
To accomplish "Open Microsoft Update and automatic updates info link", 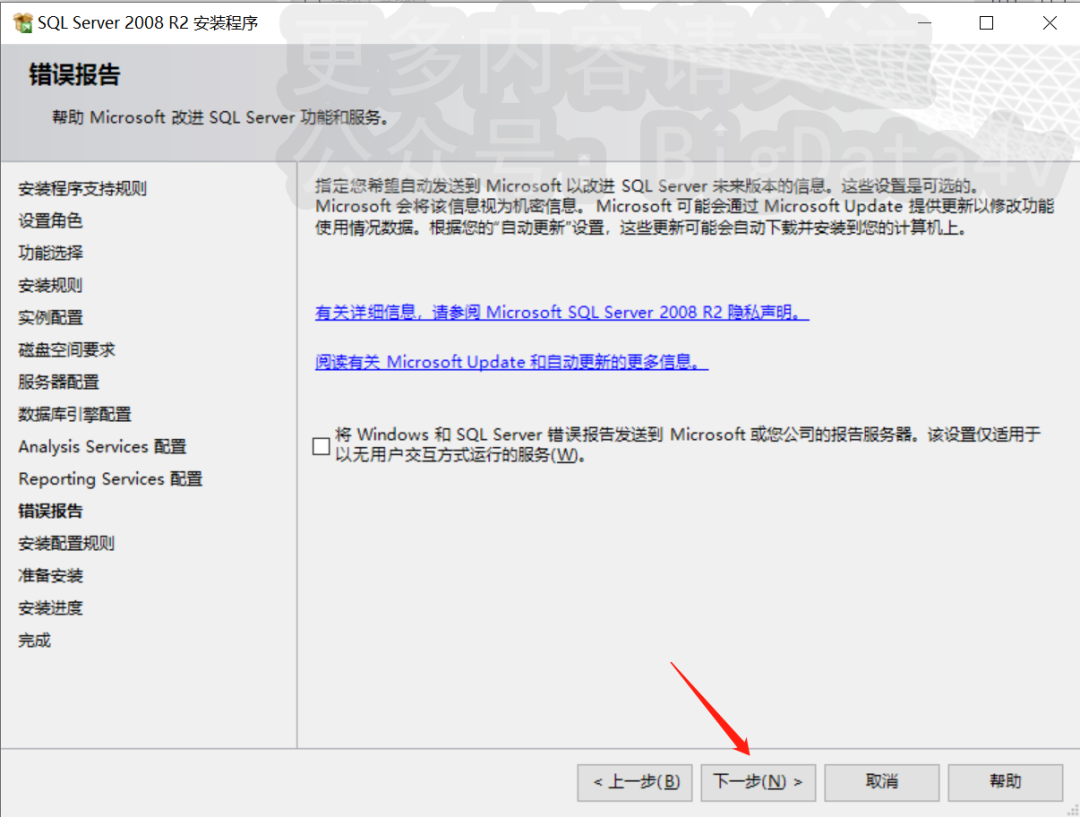I will click(512, 362).
